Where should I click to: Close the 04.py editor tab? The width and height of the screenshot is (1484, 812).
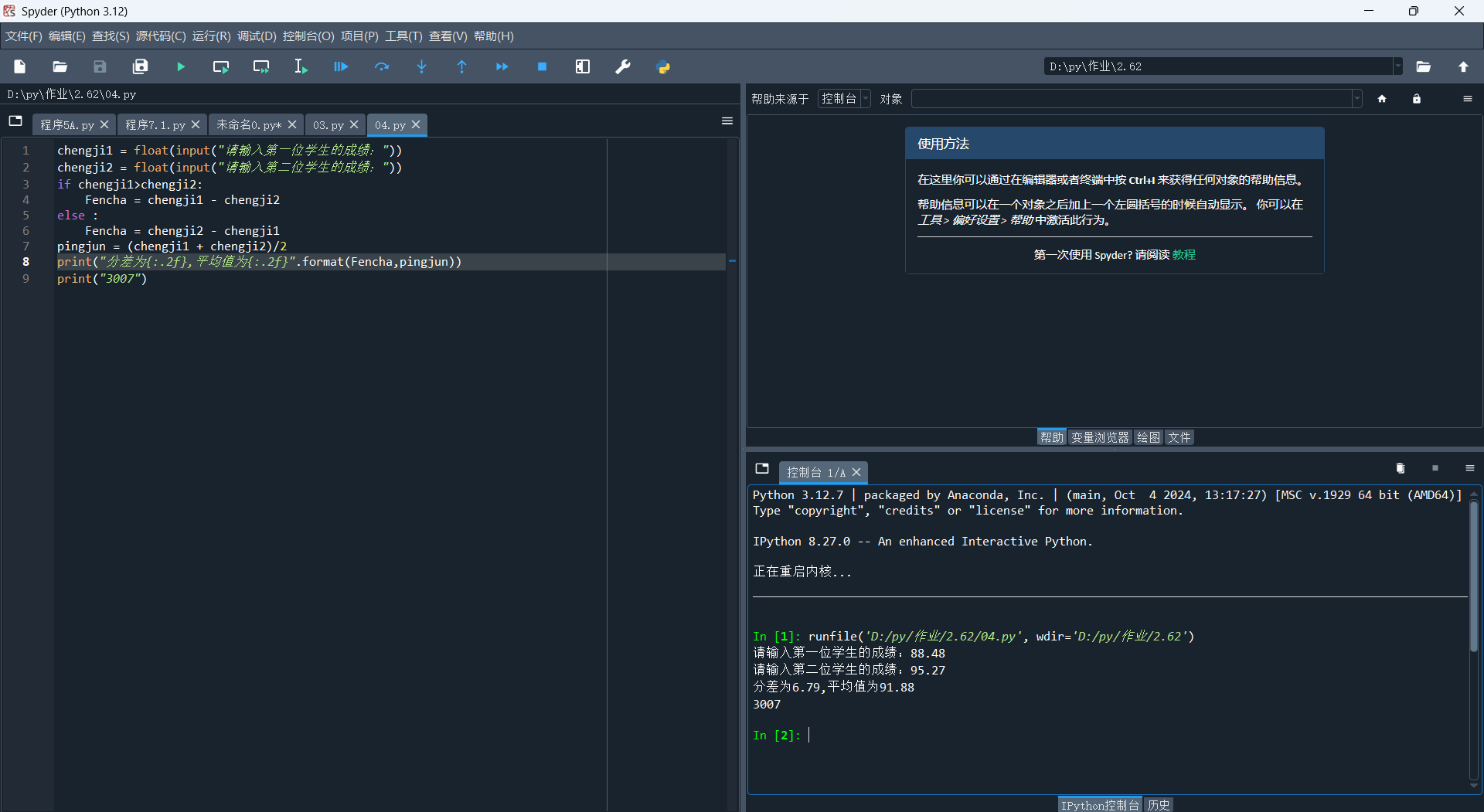(x=416, y=124)
